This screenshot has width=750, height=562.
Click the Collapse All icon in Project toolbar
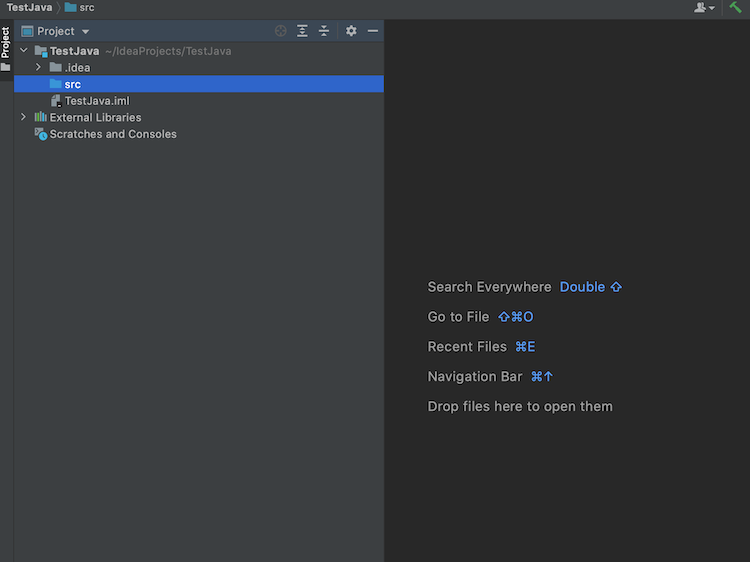tap(324, 31)
